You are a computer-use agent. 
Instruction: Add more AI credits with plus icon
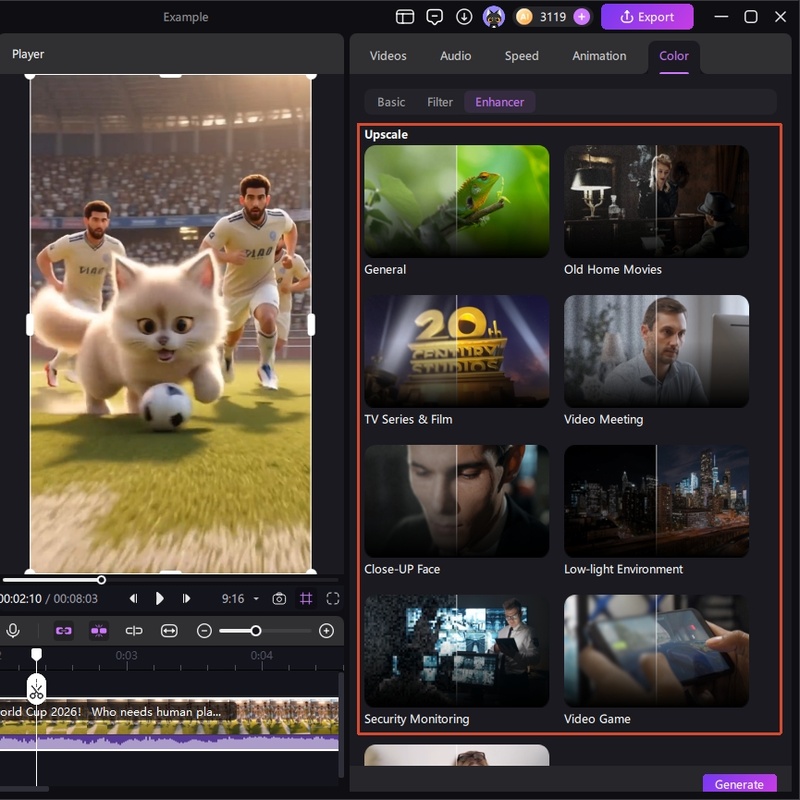(581, 17)
